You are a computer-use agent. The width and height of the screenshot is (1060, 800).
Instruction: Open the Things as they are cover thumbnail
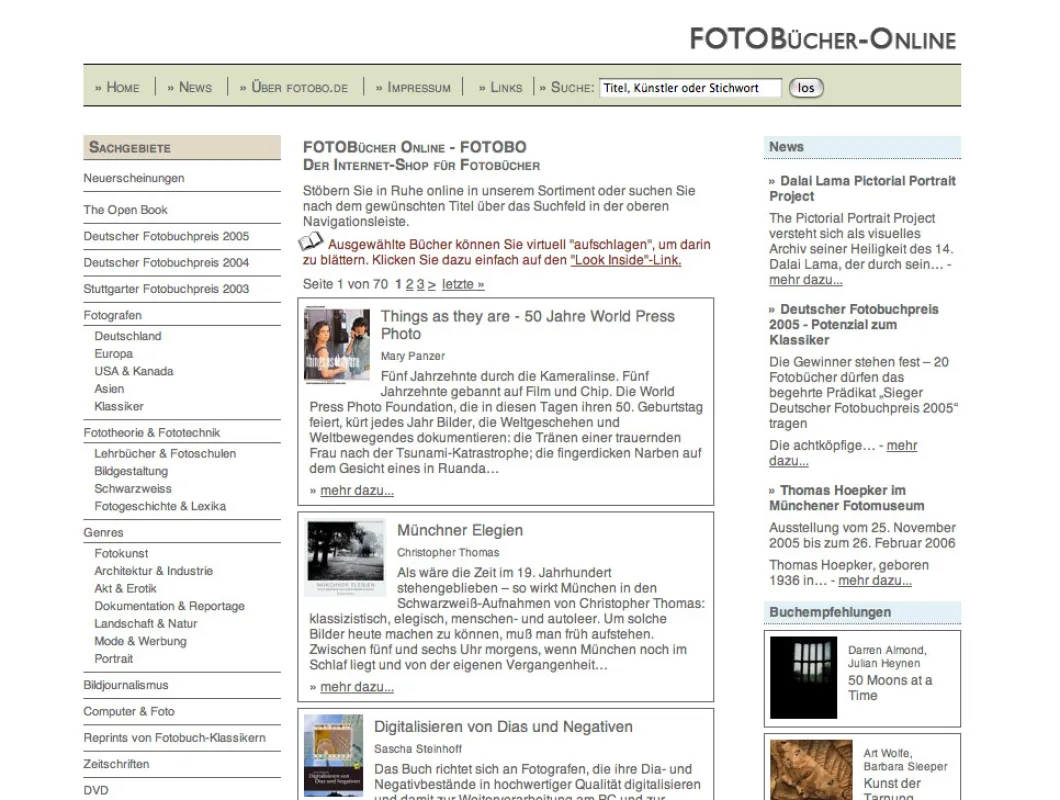[x=337, y=345]
